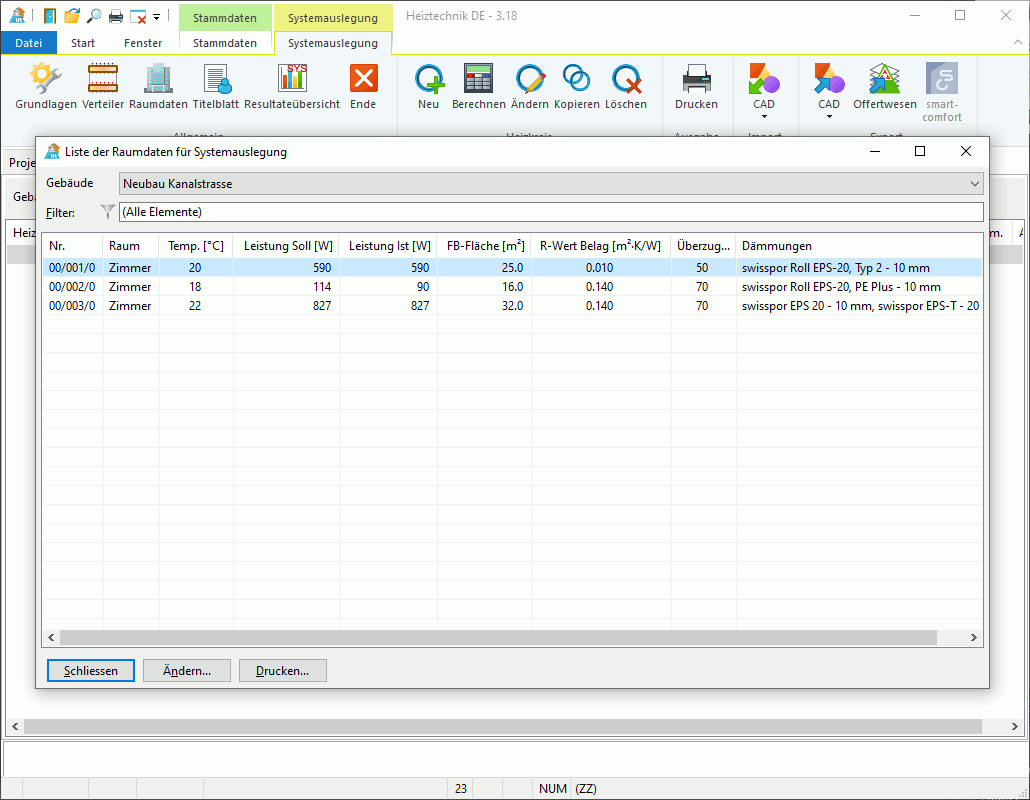Screen dimensions: 1030x800
Task: Click the Ende ribbon button
Action: click(363, 86)
